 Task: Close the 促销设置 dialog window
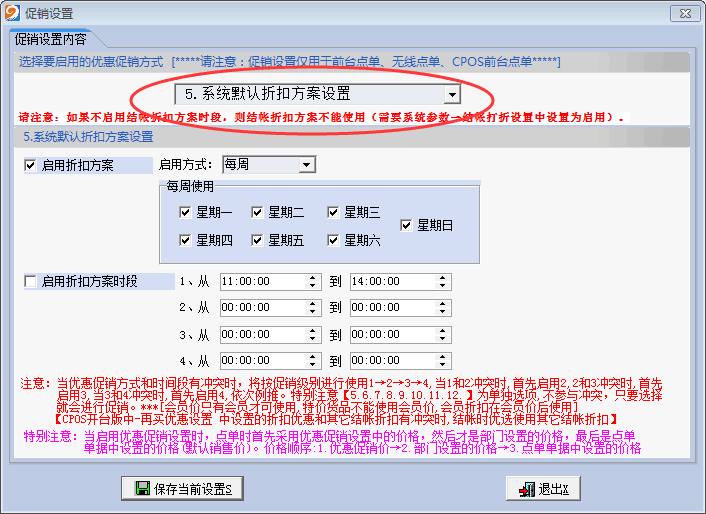tap(682, 13)
